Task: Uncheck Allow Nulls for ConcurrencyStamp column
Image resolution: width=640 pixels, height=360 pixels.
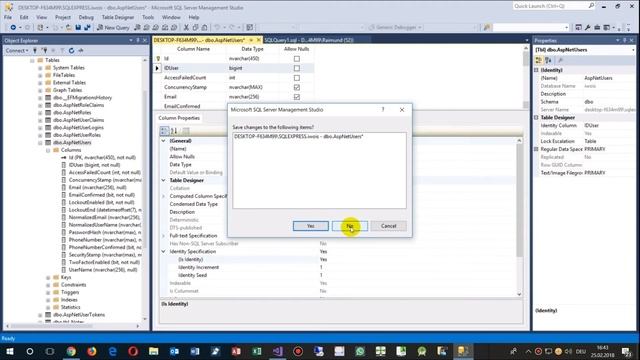Action: coord(297,87)
